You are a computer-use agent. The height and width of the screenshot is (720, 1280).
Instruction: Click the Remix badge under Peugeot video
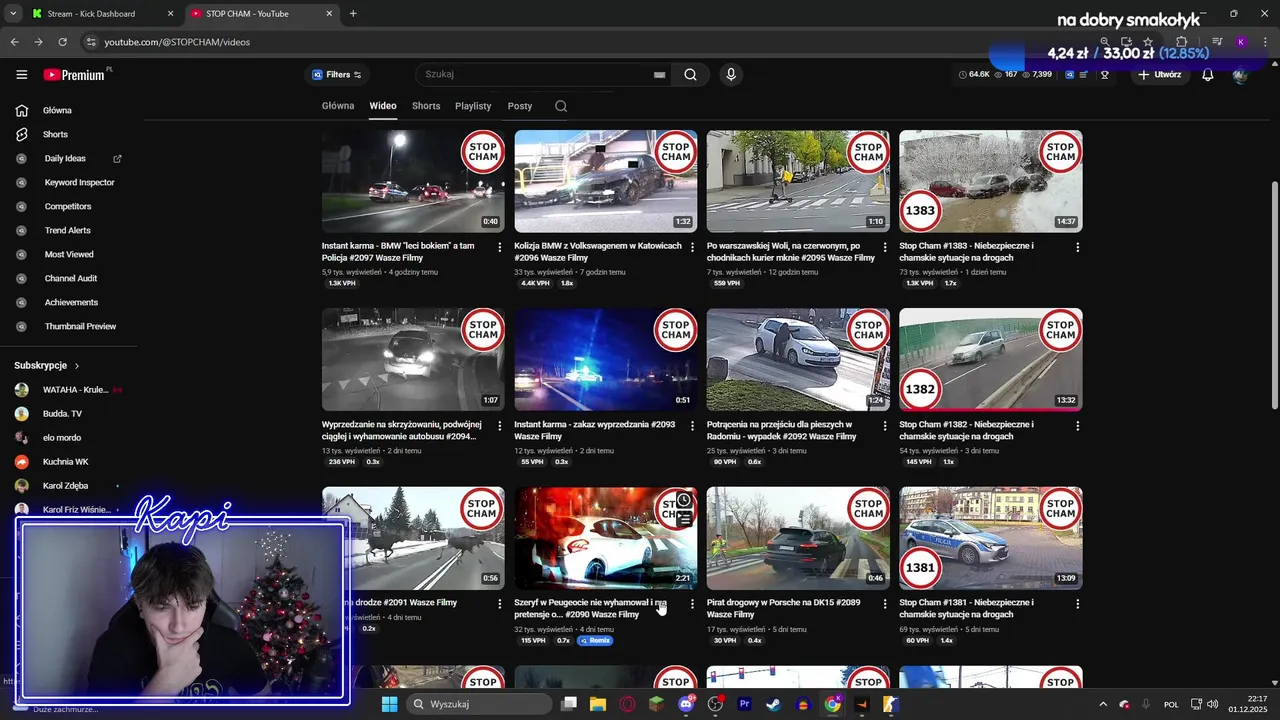594,640
